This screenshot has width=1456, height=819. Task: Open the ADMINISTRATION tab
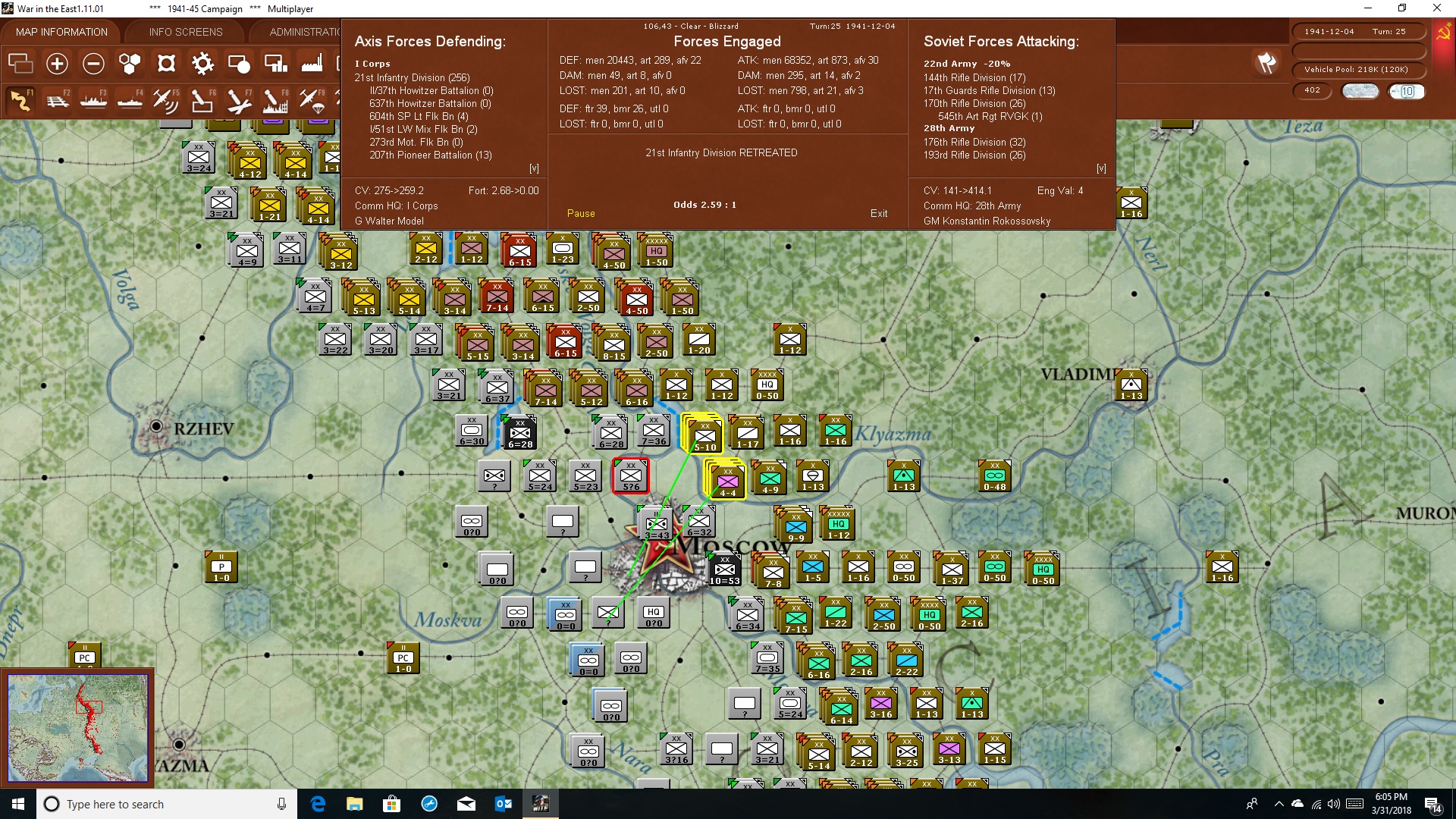(x=305, y=32)
